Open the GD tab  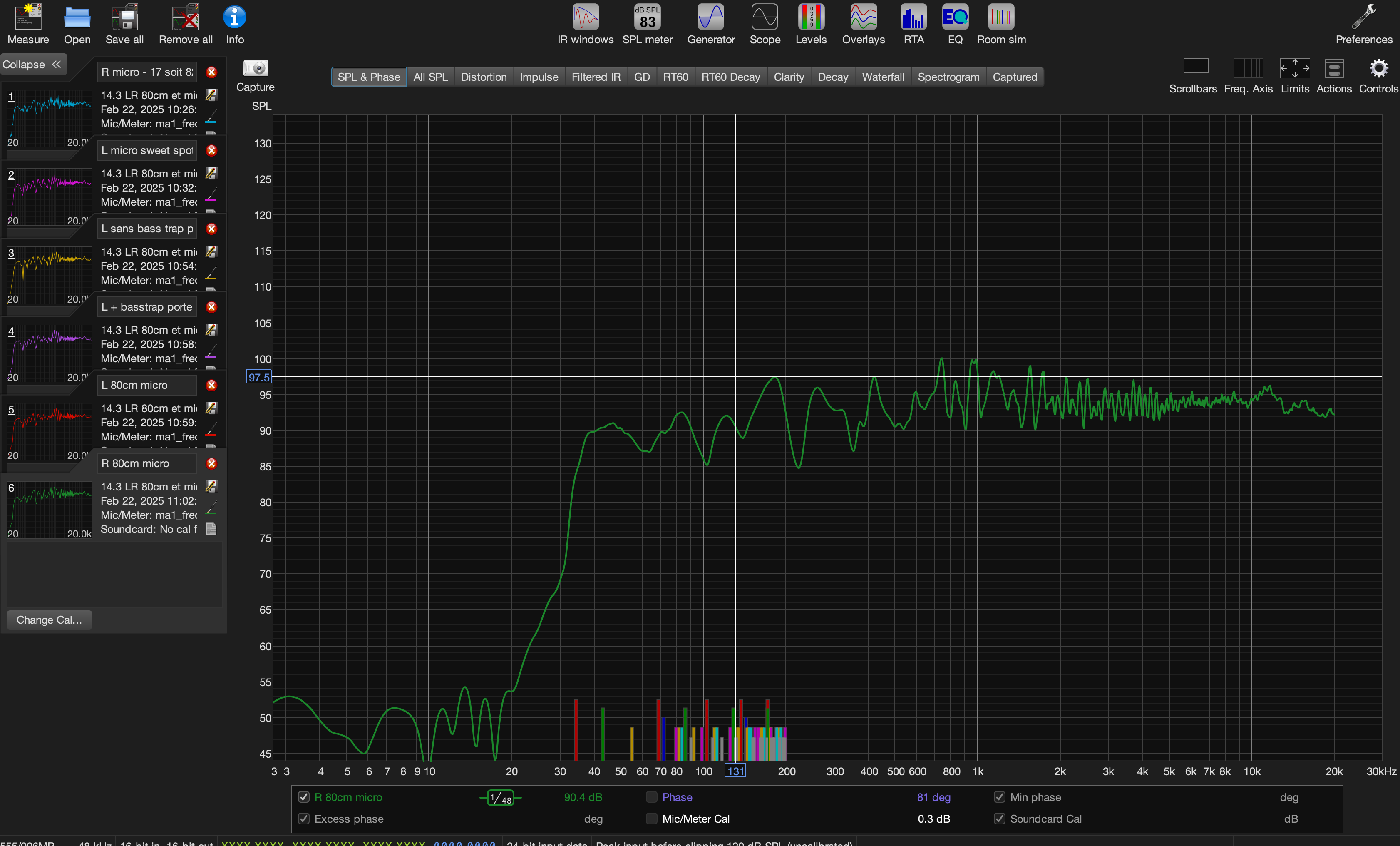641,77
